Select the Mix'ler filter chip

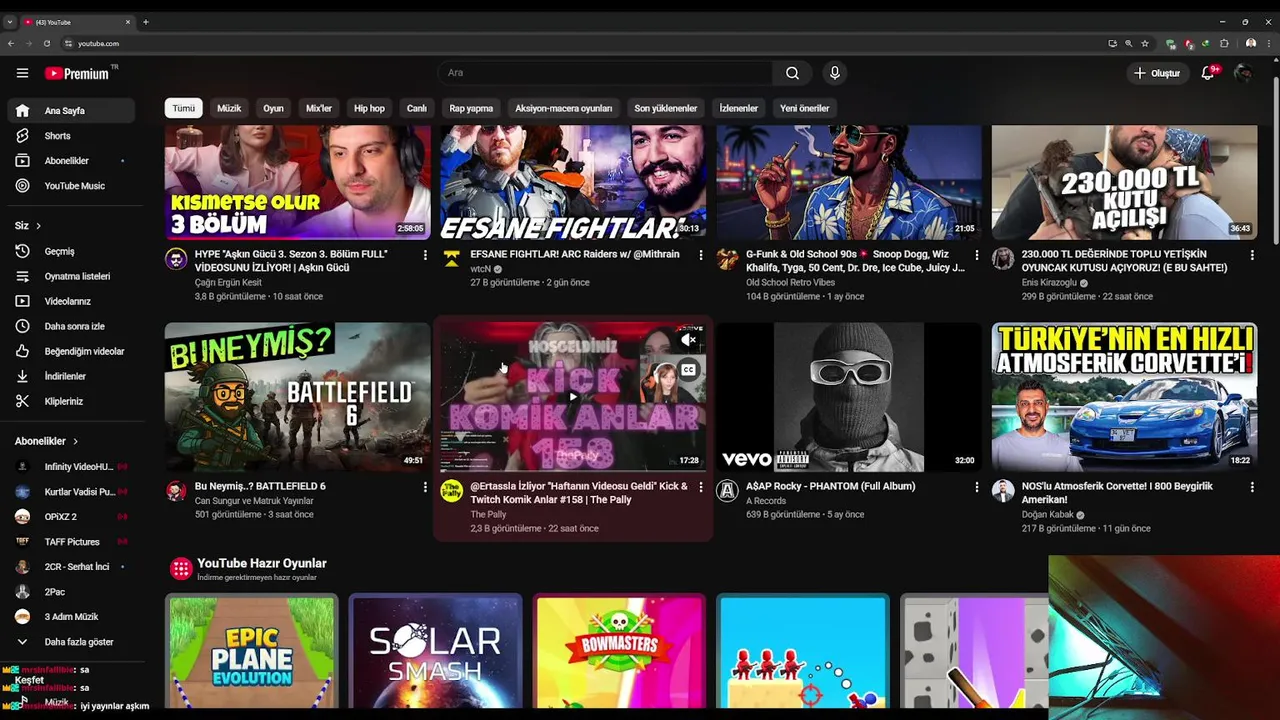[319, 108]
